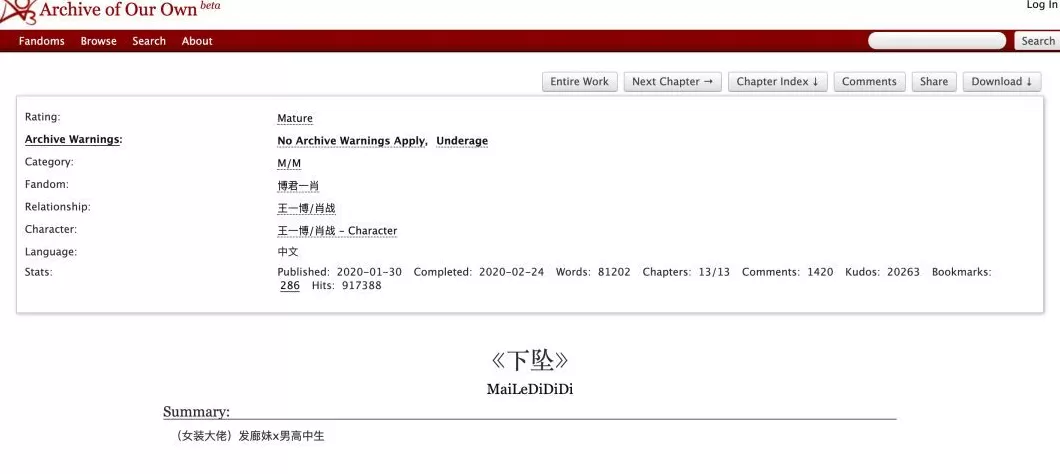Viewport: 1060px width, 474px height.
Task: Click the Share button
Action: pos(933,82)
